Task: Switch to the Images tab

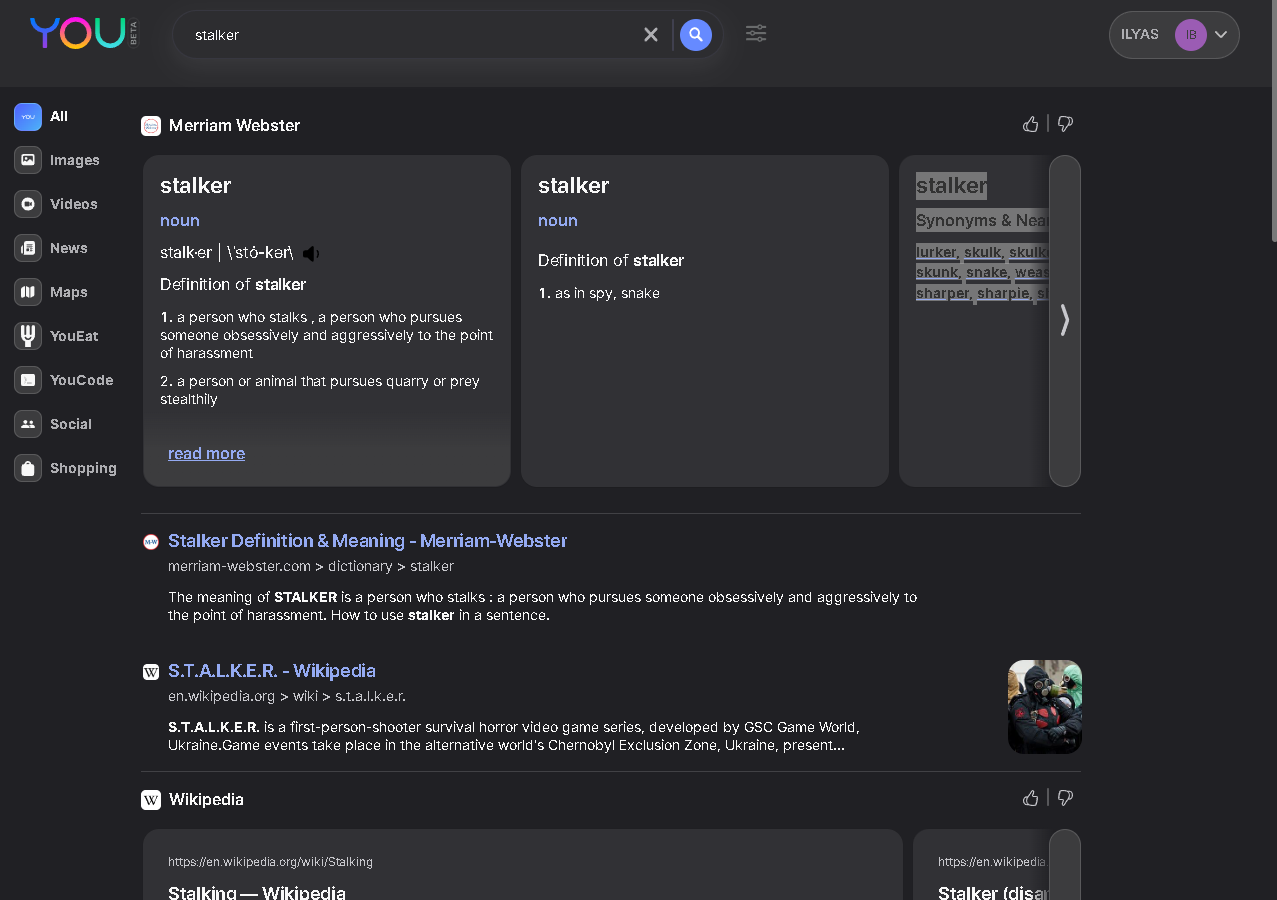Action: (58, 160)
